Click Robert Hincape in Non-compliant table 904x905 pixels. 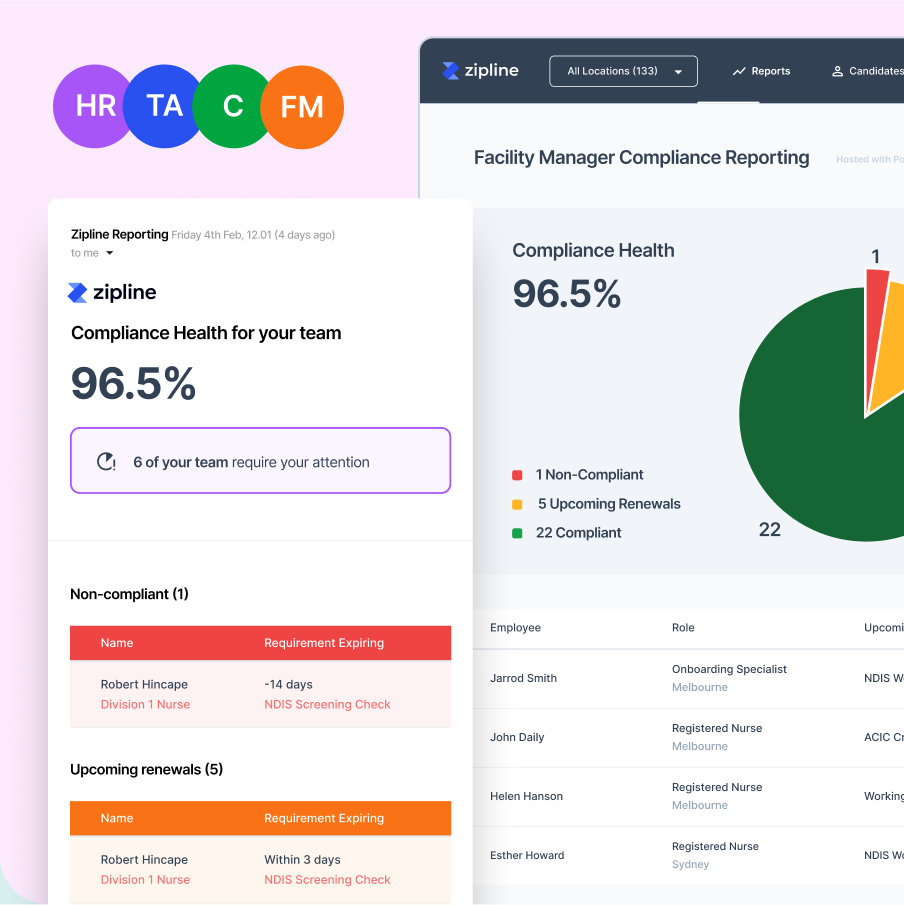(144, 684)
